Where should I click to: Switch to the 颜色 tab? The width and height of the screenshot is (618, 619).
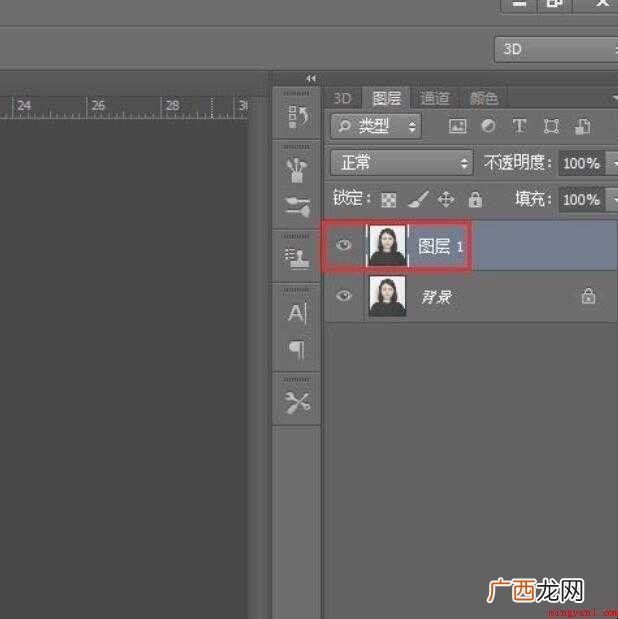coord(484,98)
